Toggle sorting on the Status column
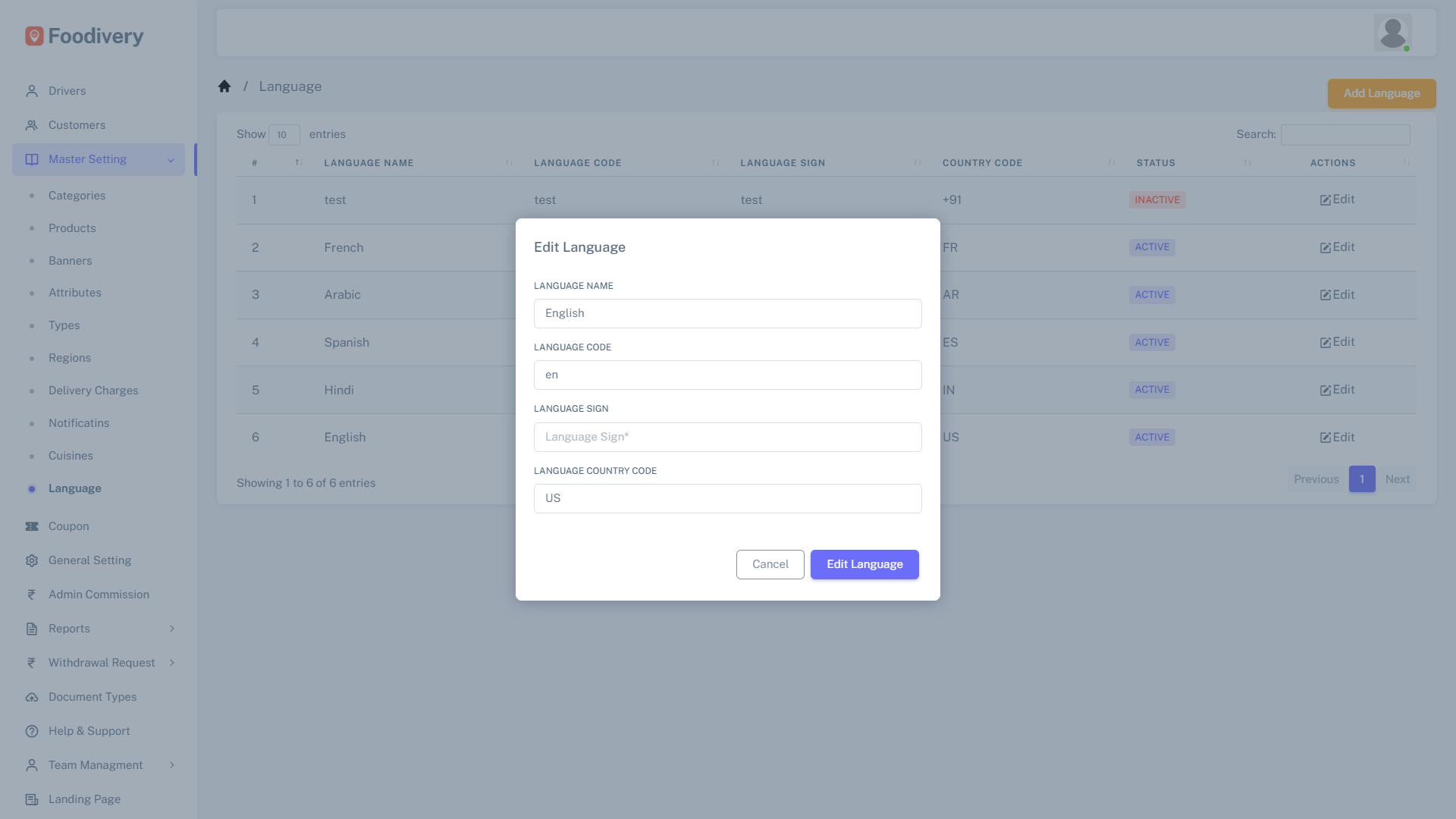 pos(1247,162)
